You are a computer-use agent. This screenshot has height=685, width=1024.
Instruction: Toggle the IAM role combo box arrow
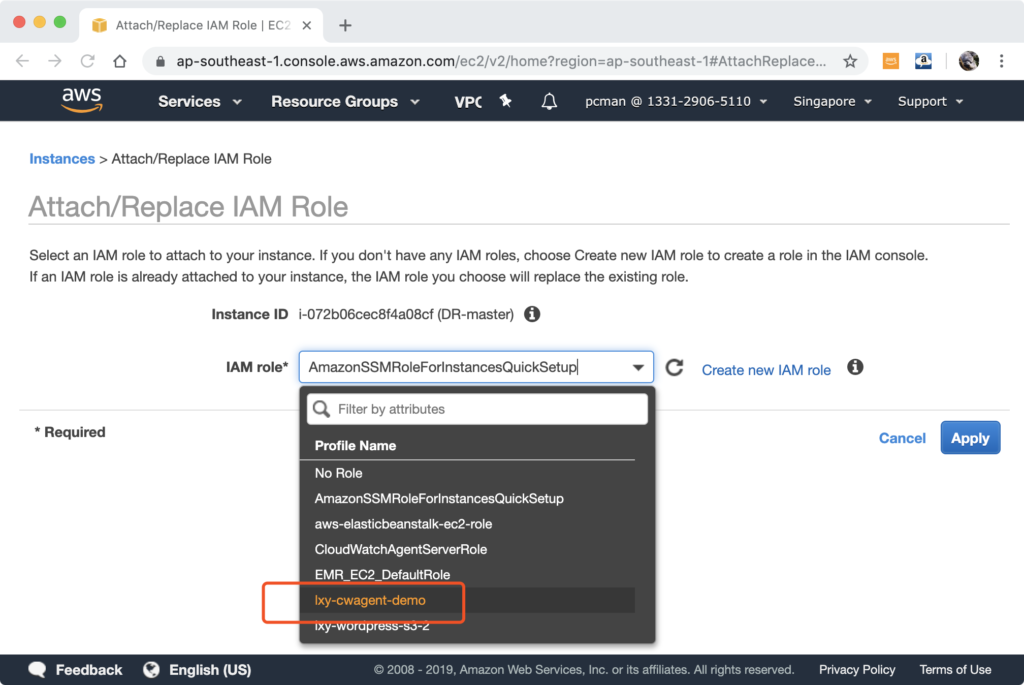[638, 367]
